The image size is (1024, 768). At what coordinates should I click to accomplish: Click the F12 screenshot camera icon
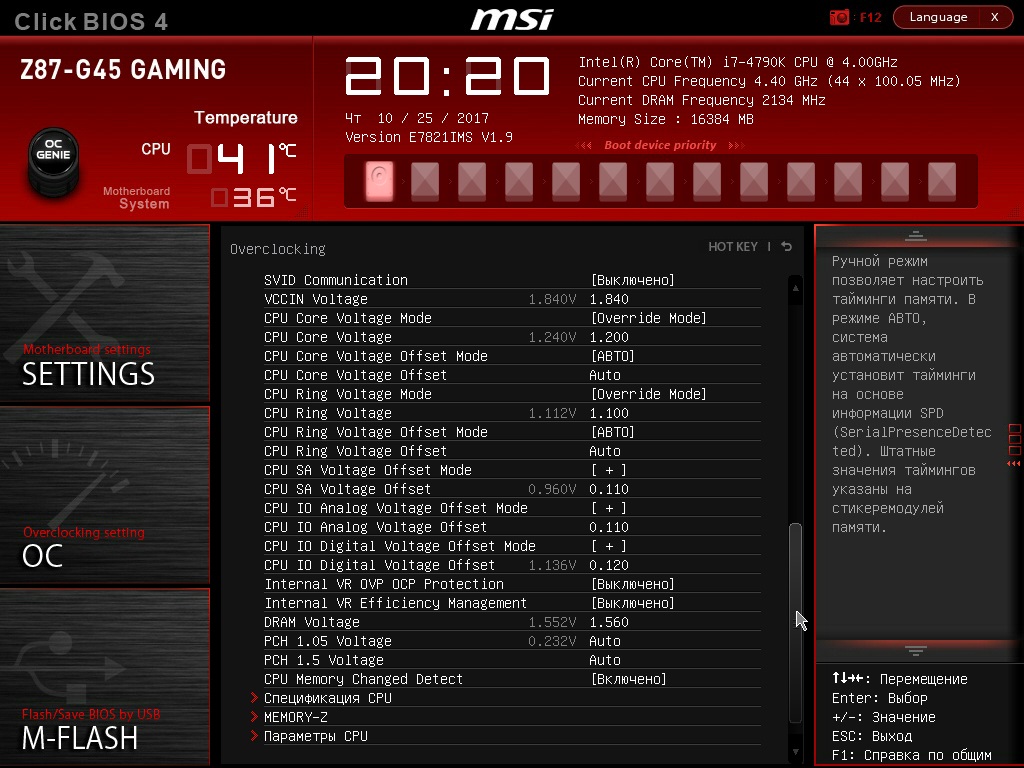839,17
